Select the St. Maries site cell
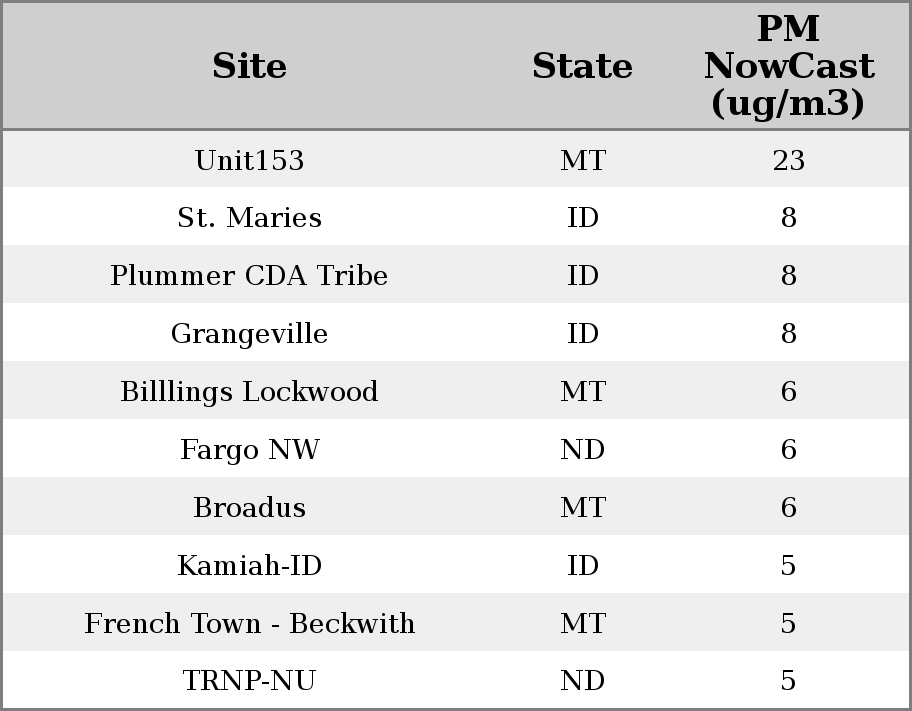This screenshot has height=711, width=912. click(249, 218)
